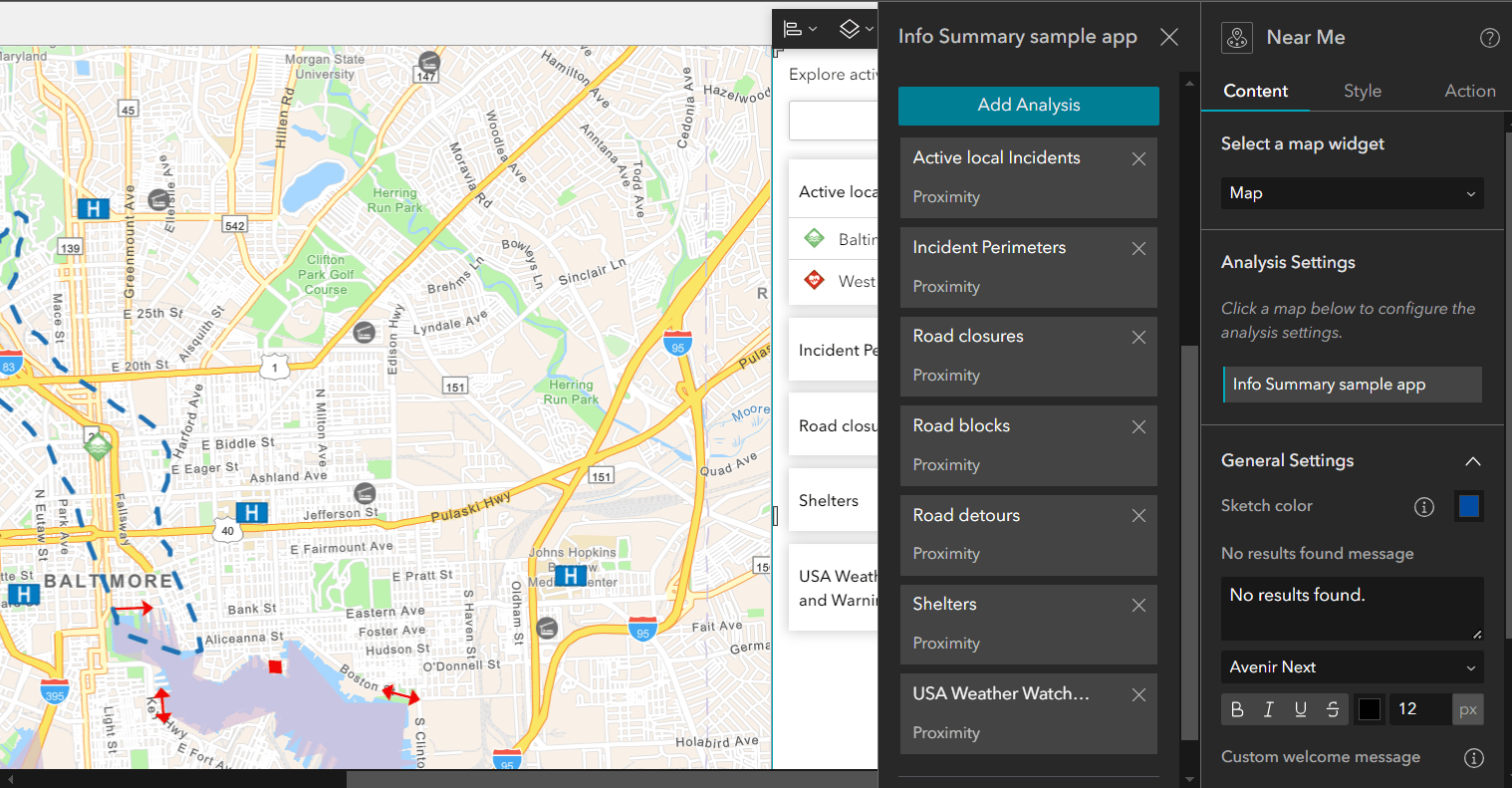Toggle italic text formatting
This screenshot has width=1512, height=788.
click(1269, 709)
